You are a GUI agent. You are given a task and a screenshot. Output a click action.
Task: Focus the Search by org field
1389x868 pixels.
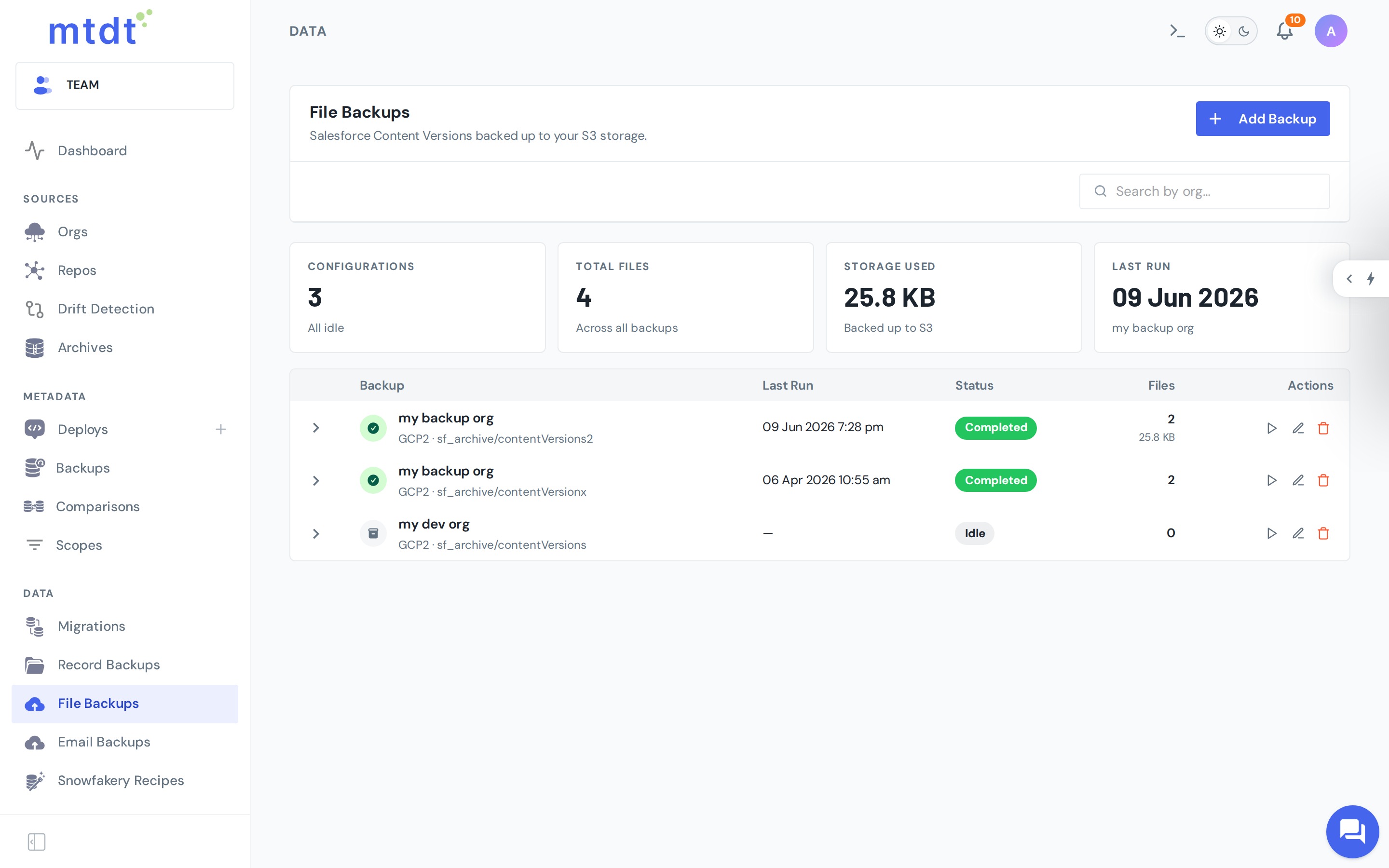point(1204,191)
